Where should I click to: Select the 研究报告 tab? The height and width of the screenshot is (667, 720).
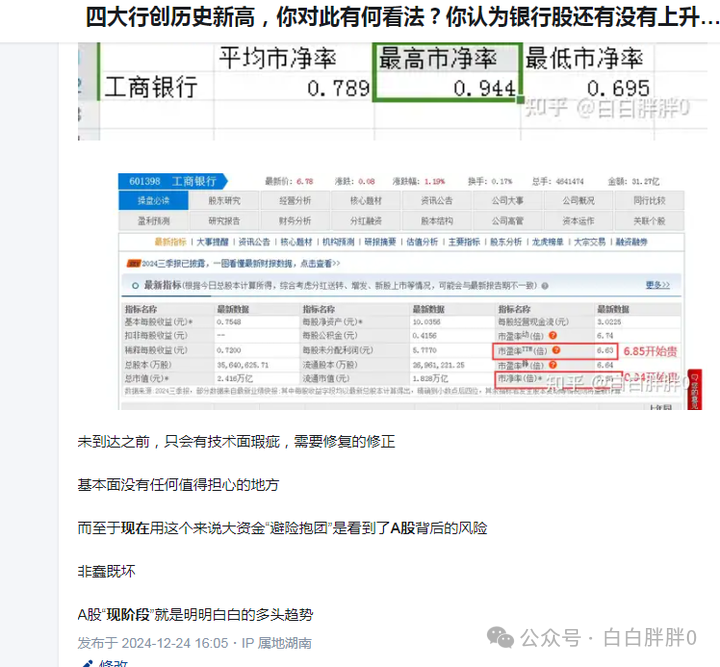click(x=224, y=221)
